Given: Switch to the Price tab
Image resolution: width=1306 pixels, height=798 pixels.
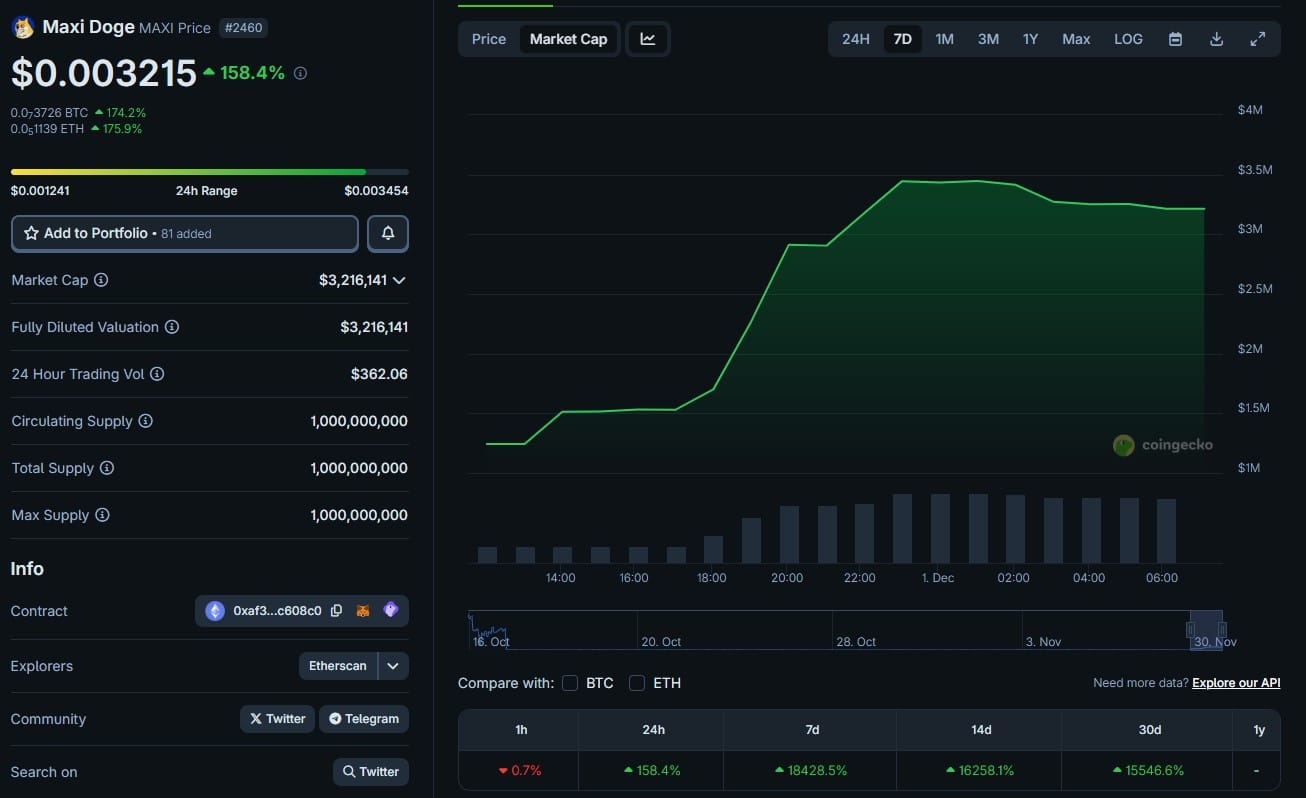Looking at the screenshot, I should click(x=488, y=38).
